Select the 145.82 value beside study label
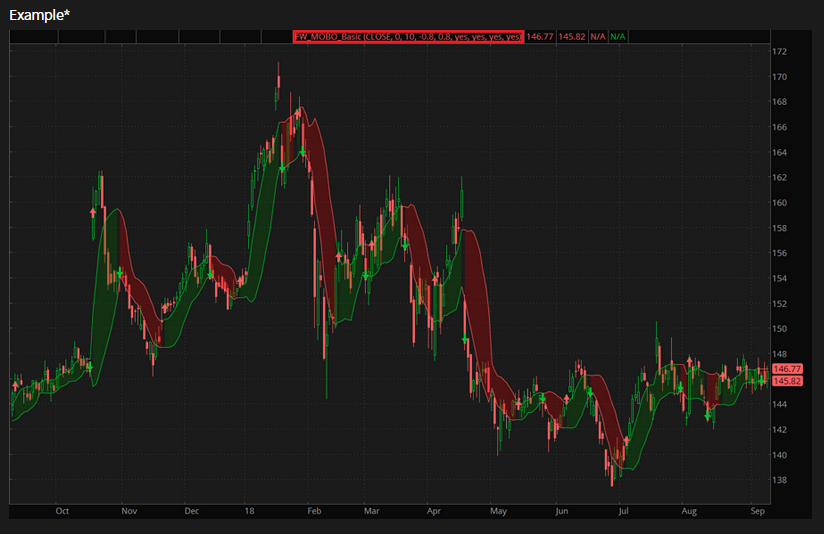Viewport: 824px width, 534px height. pos(572,36)
